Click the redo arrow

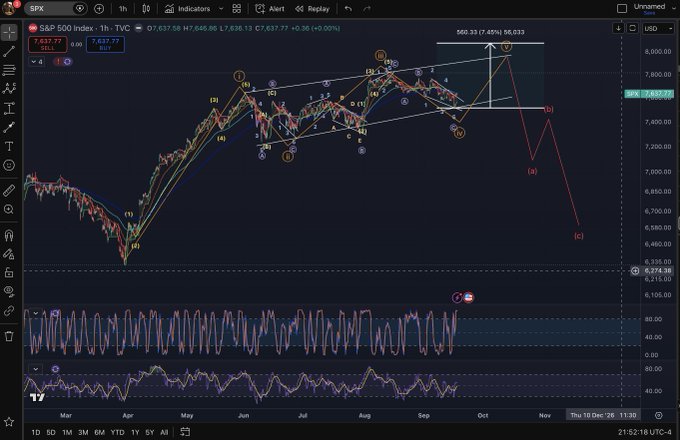(x=367, y=9)
